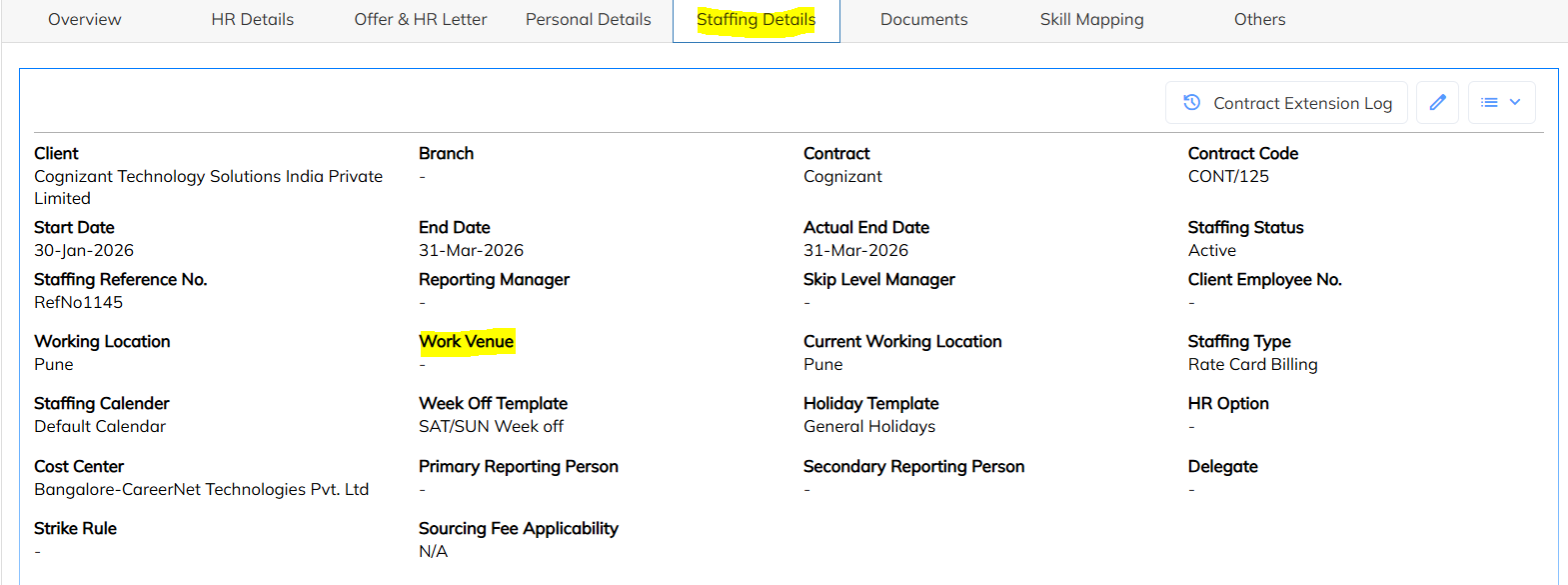The width and height of the screenshot is (1568, 585).
Task: Switch to the Overview tab
Action: 85,20
